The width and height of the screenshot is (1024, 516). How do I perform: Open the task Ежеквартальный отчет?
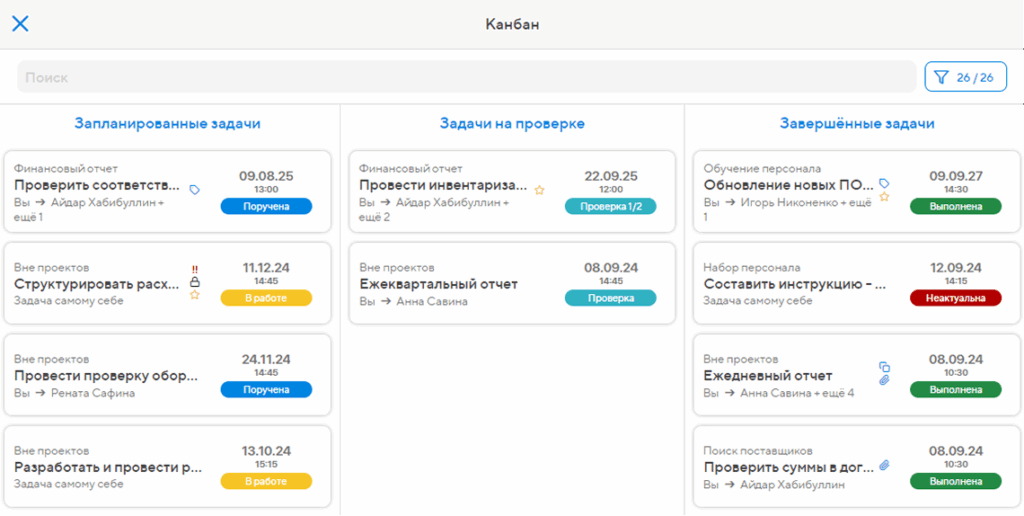tap(438, 284)
